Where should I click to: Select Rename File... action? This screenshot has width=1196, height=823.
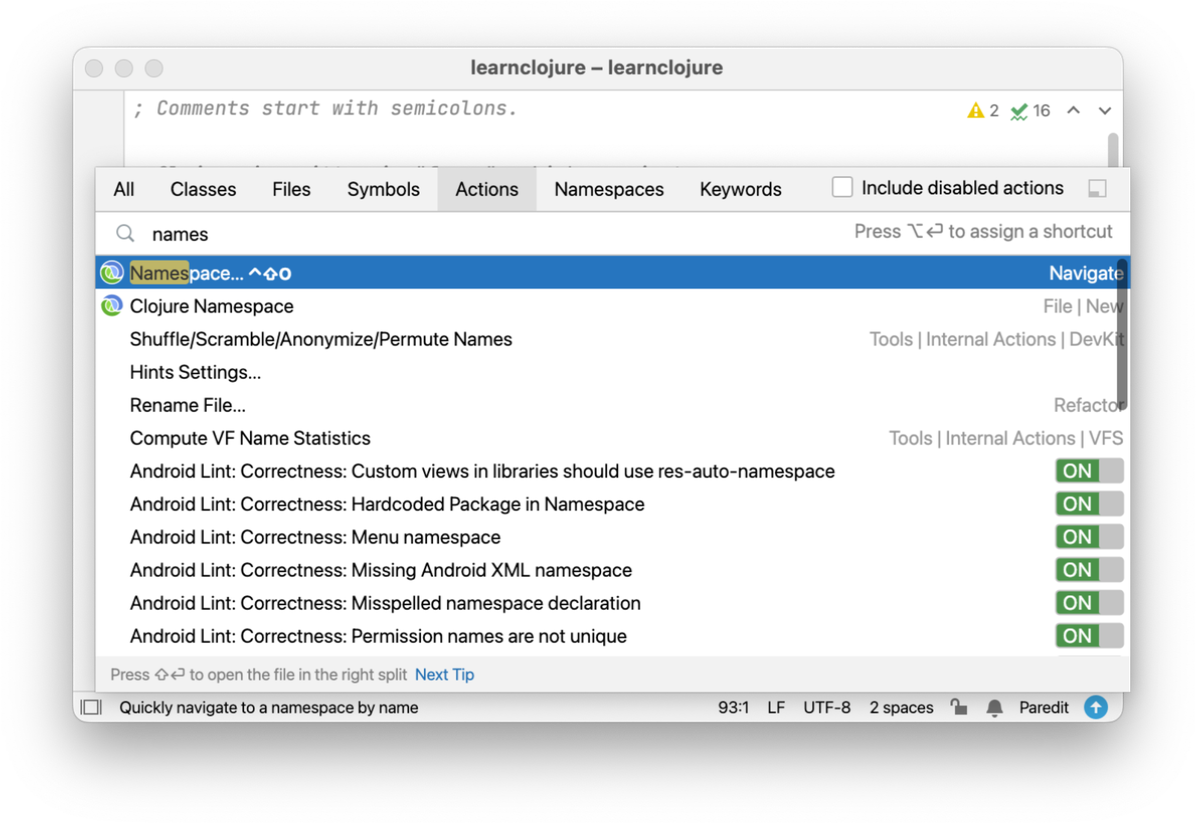(612, 405)
